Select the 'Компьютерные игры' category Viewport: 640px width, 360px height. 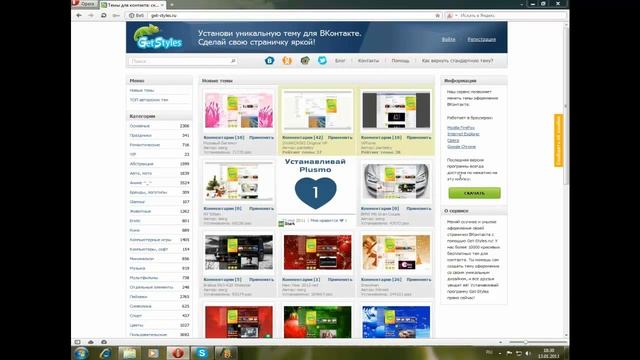click(159, 240)
